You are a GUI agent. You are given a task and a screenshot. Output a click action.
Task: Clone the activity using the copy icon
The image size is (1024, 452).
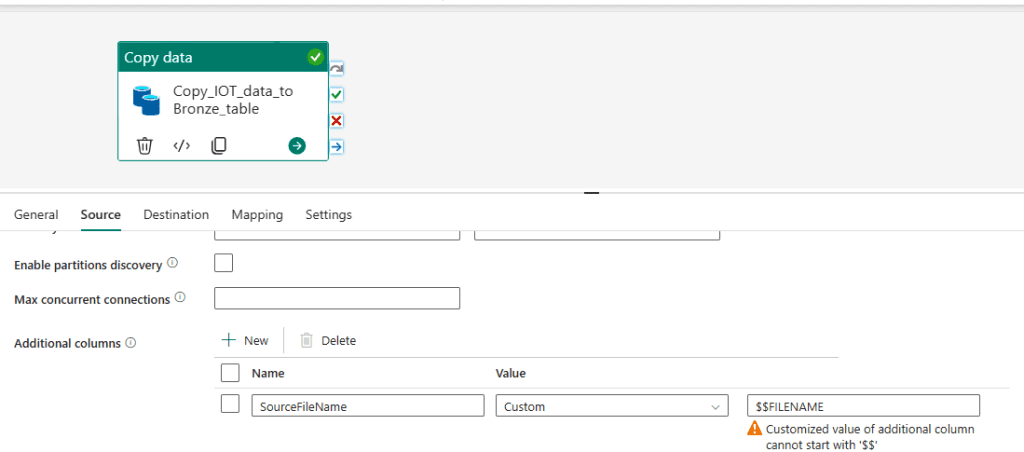pyautogui.click(x=218, y=146)
